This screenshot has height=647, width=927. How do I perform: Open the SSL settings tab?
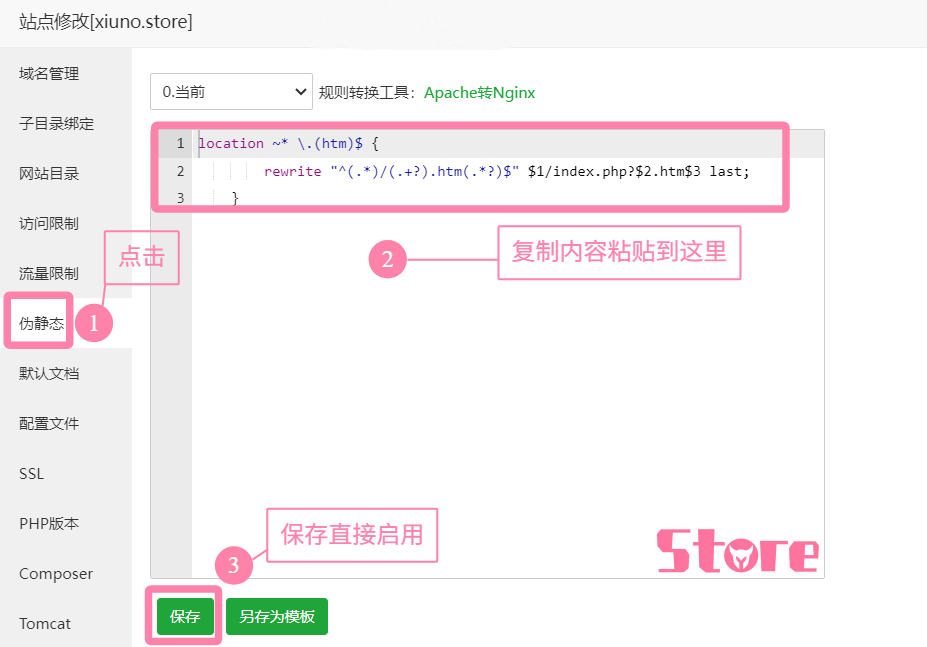[x=32, y=474]
